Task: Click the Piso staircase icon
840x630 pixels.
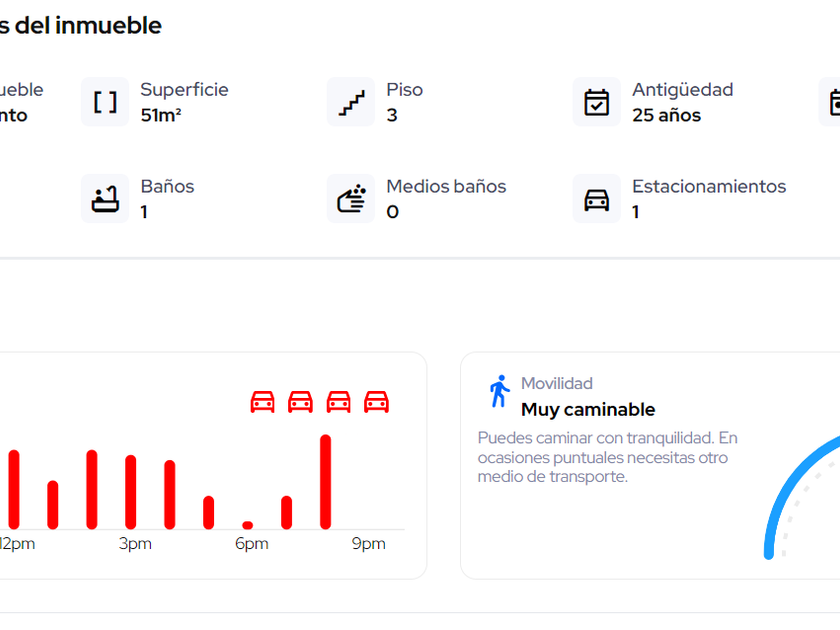Action: (351, 102)
